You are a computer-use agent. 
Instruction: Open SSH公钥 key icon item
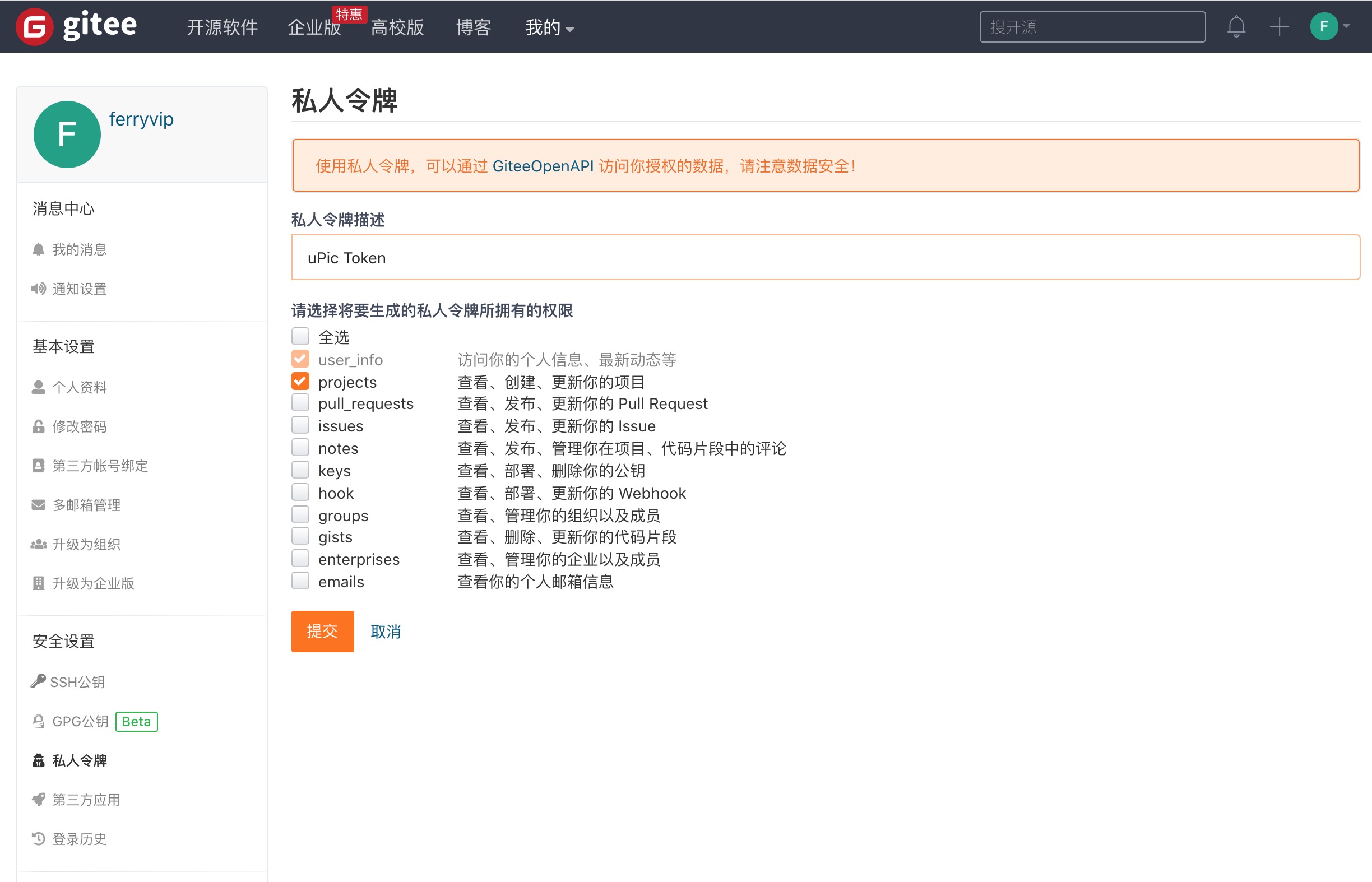point(38,681)
